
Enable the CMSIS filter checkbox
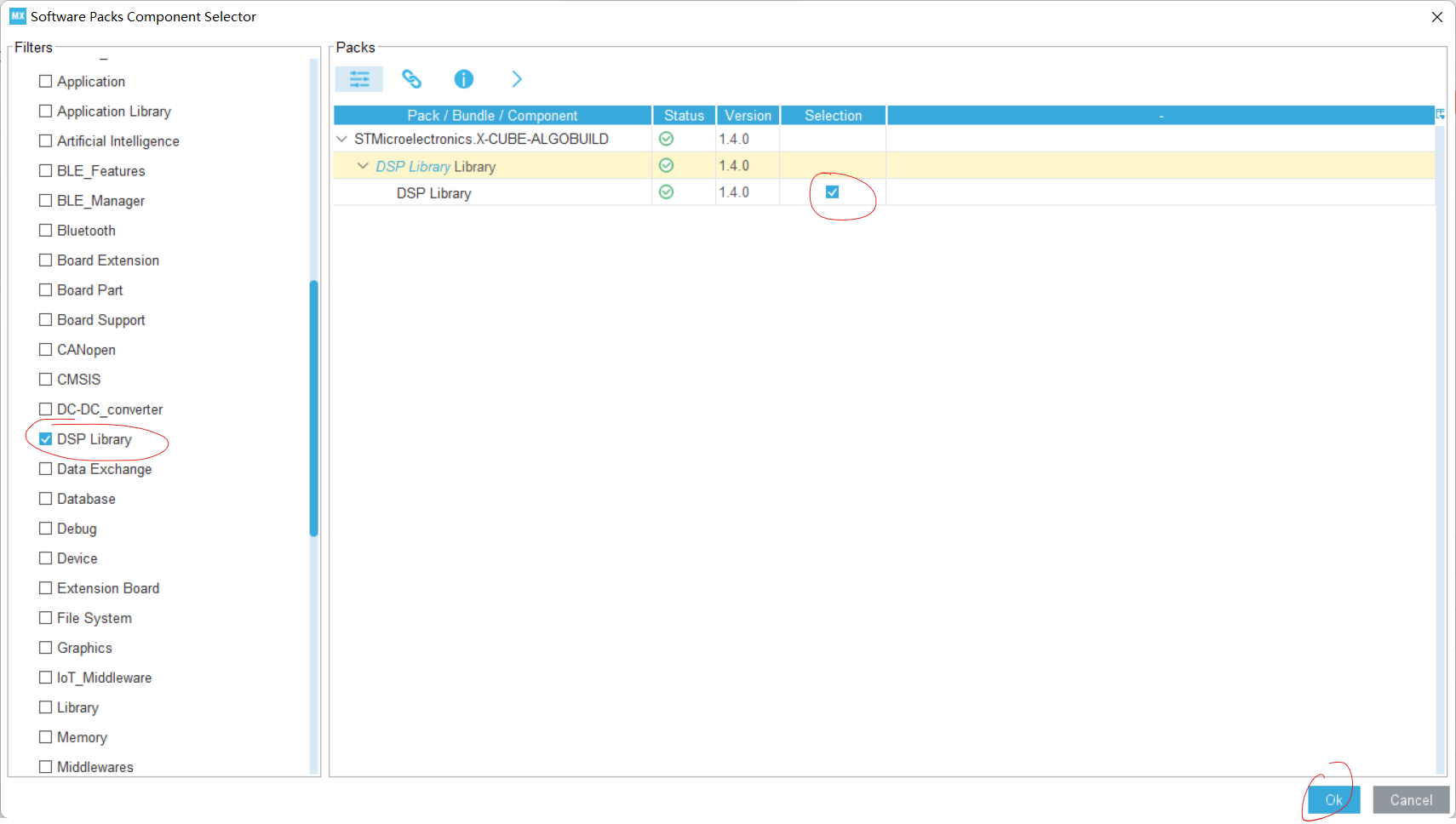click(46, 380)
